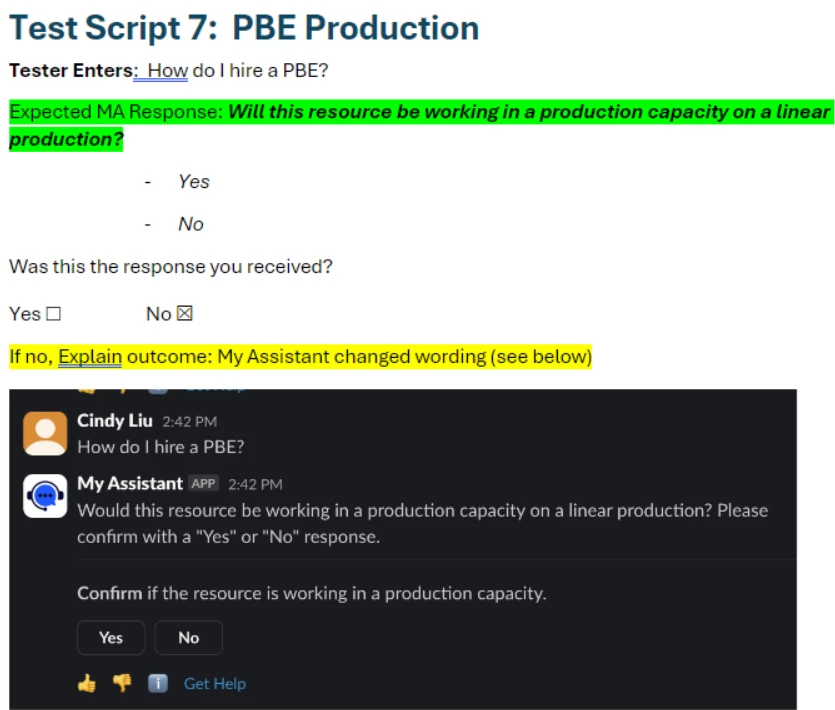
Task: Click the Cindy Liu sender name
Action: click(x=114, y=421)
